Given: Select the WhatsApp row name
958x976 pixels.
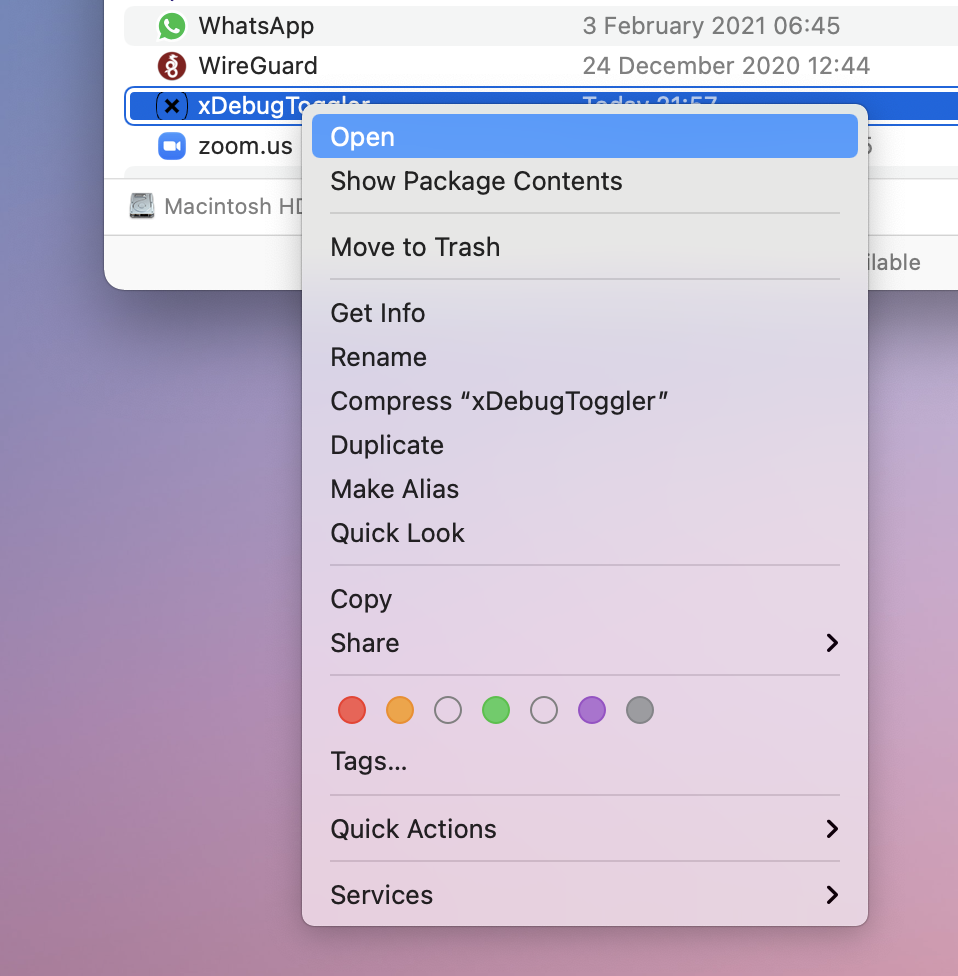Looking at the screenshot, I should pos(256,26).
